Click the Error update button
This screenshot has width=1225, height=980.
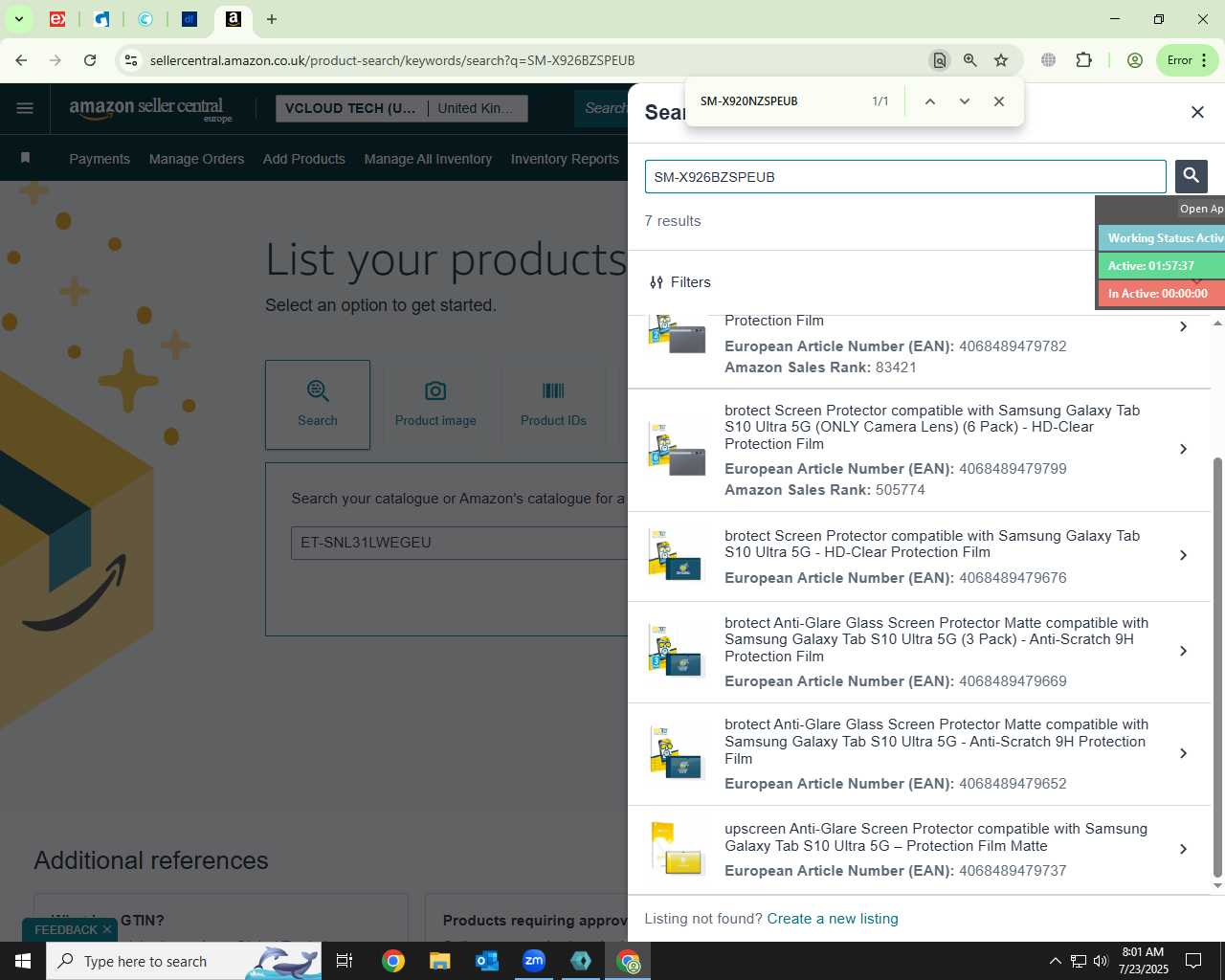(x=1187, y=60)
